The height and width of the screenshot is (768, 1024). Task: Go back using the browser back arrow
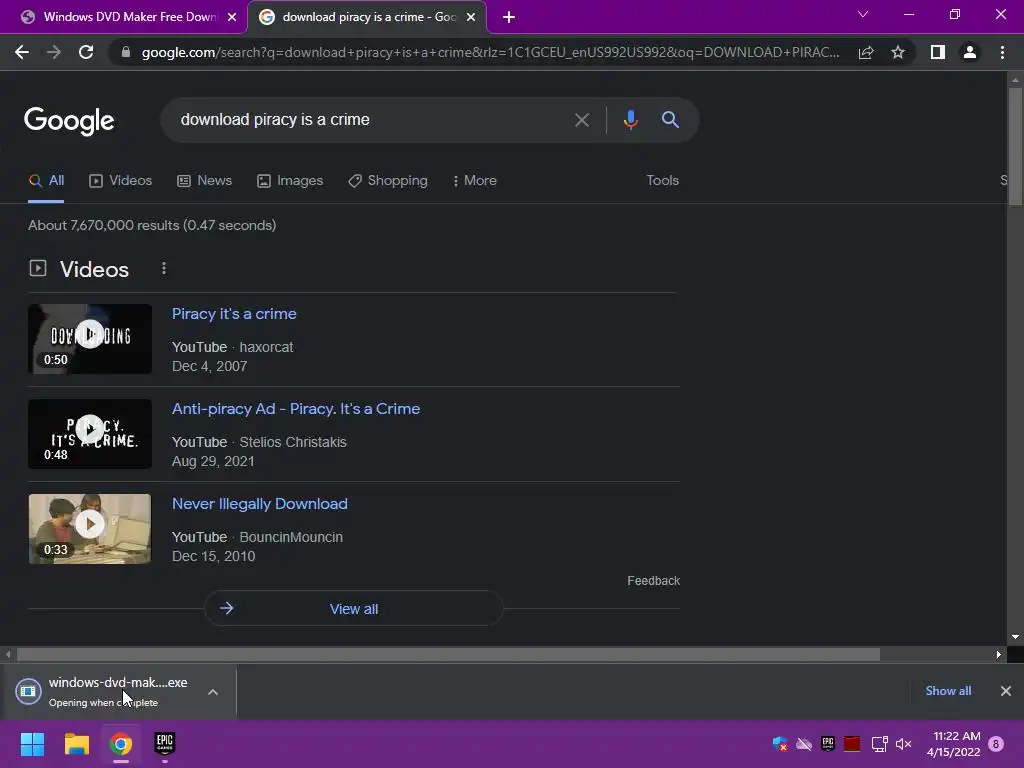(22, 52)
